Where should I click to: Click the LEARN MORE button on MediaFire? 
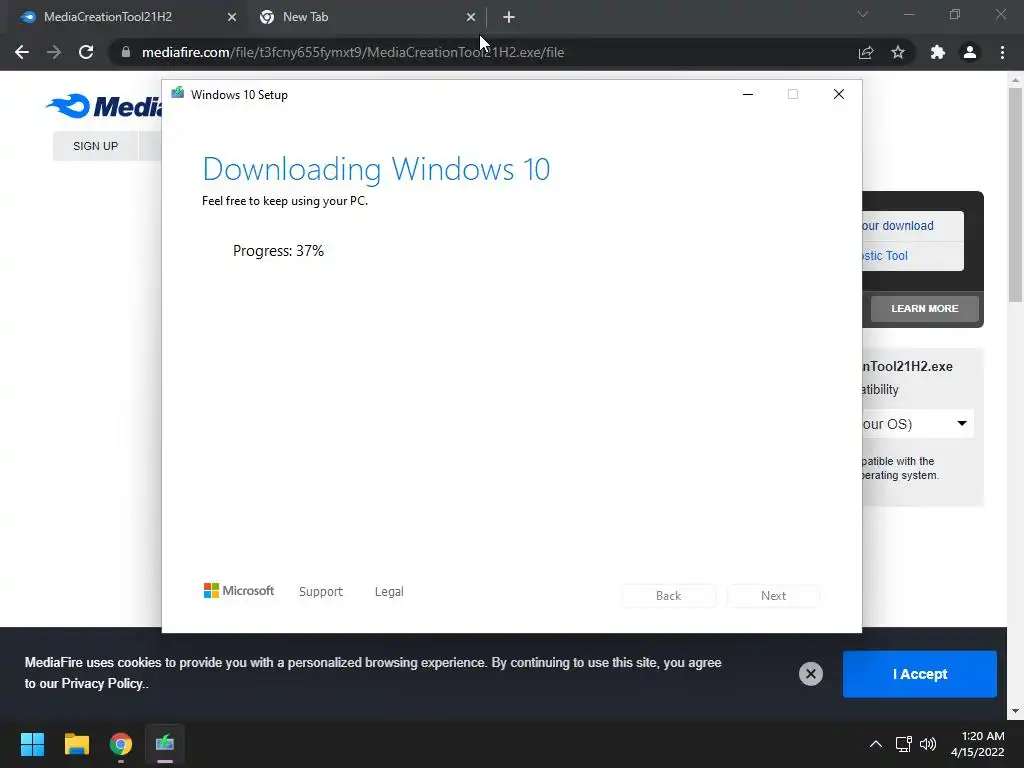coord(925,308)
